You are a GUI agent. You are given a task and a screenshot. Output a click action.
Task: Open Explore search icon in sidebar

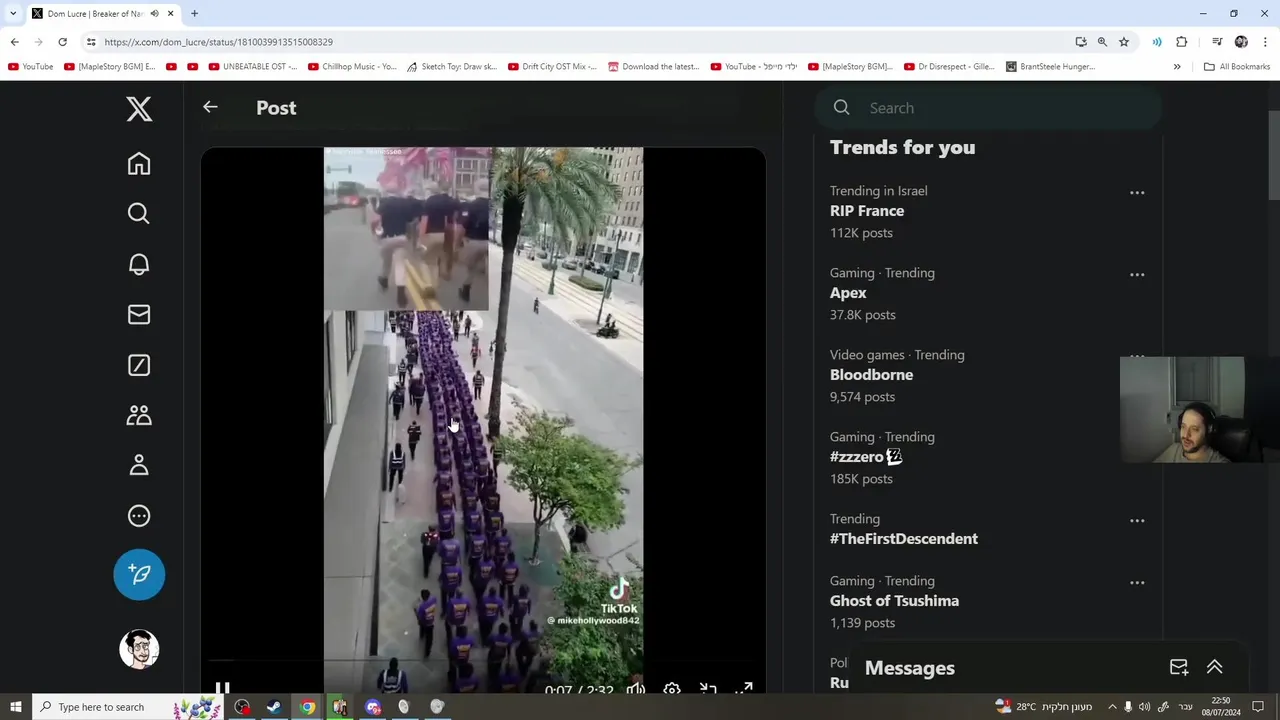pyautogui.click(x=139, y=213)
